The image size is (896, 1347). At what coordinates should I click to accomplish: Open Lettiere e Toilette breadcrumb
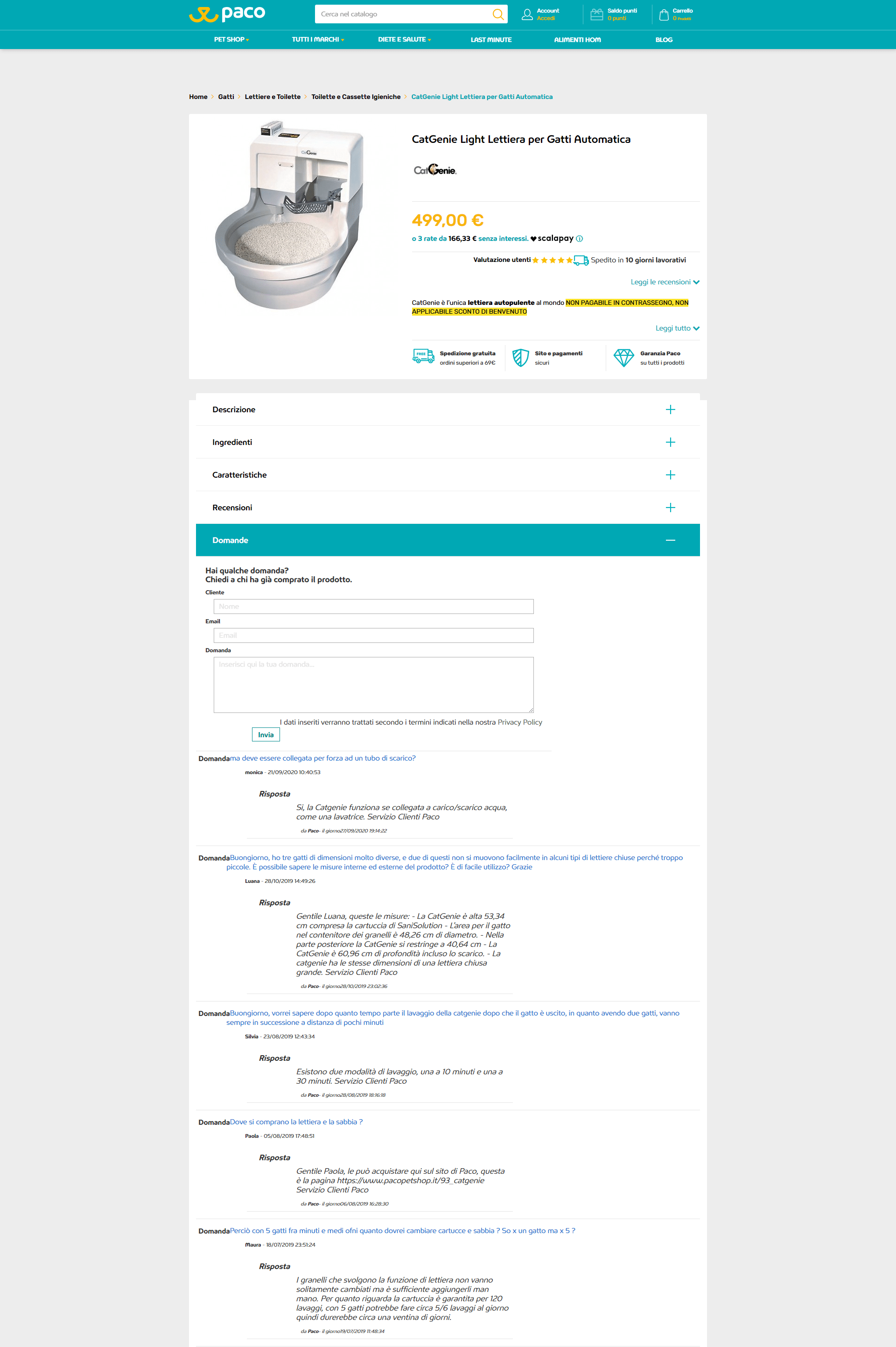pos(273,97)
